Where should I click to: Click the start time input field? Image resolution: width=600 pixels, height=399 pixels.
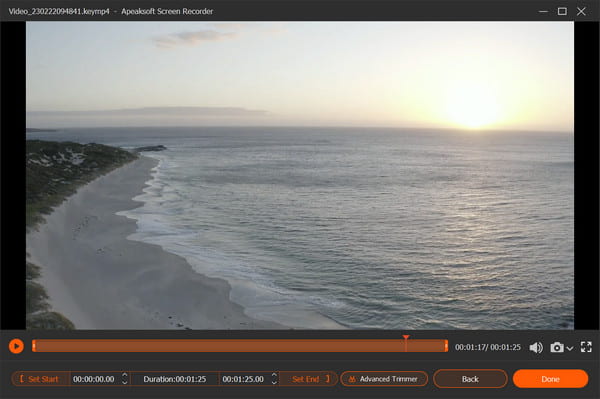pos(94,379)
